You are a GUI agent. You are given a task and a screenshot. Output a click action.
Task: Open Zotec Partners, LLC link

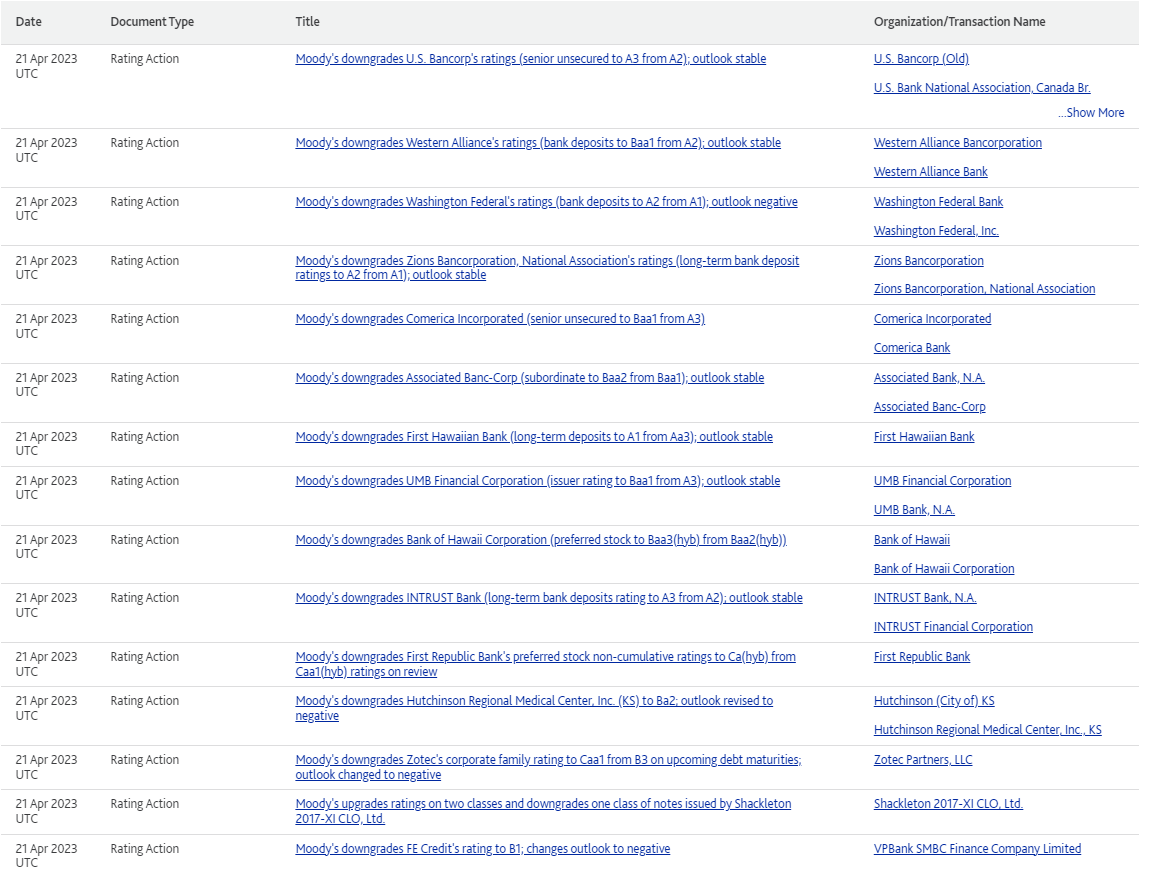[x=923, y=760]
